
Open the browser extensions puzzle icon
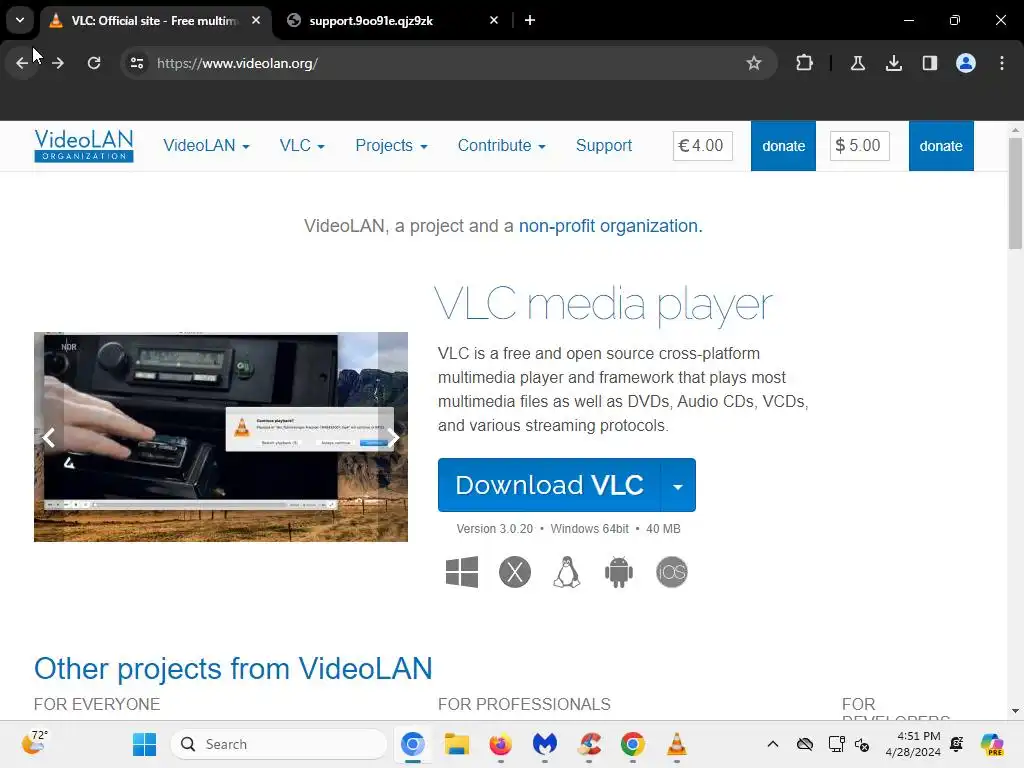805,63
